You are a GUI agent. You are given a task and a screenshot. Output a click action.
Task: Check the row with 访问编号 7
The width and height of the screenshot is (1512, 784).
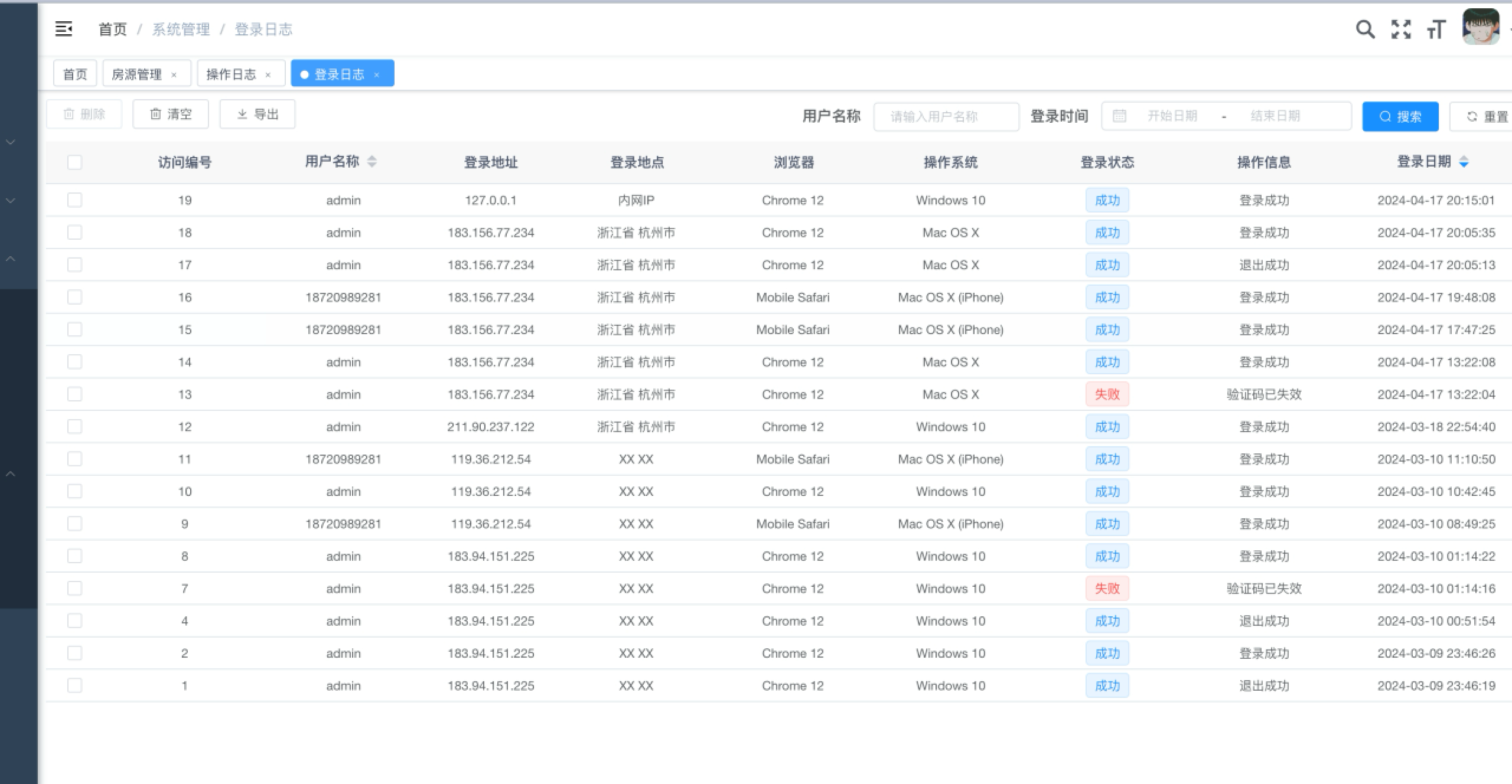point(74,588)
